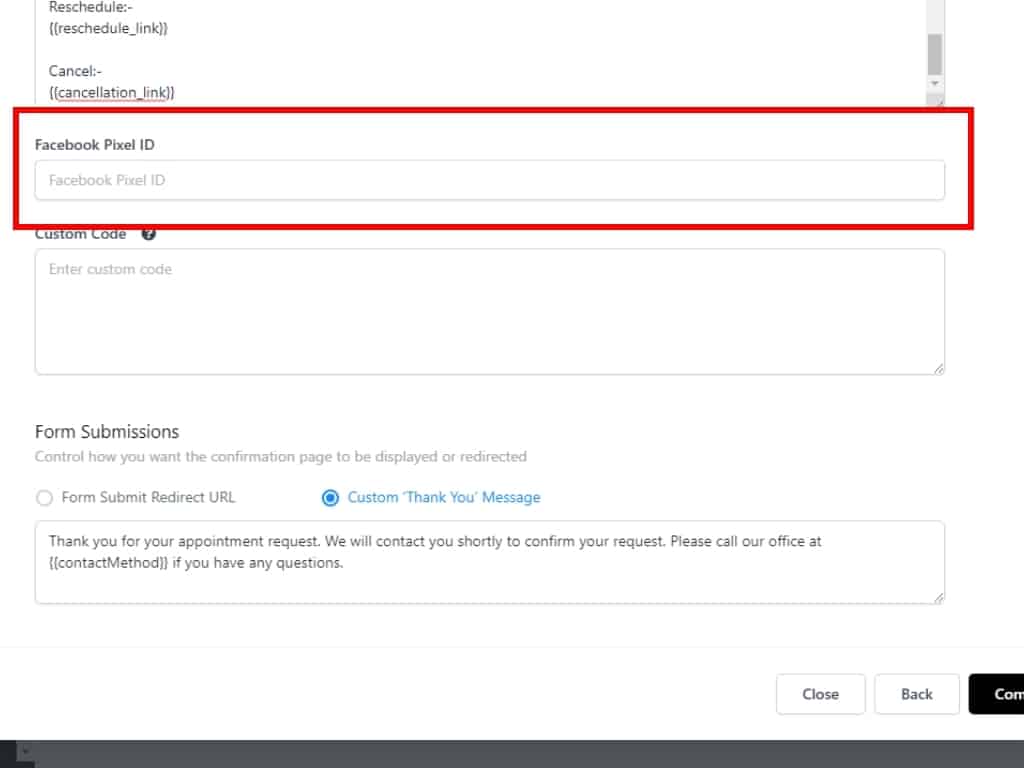Click the Close button
This screenshot has width=1024, height=768.
pos(820,694)
